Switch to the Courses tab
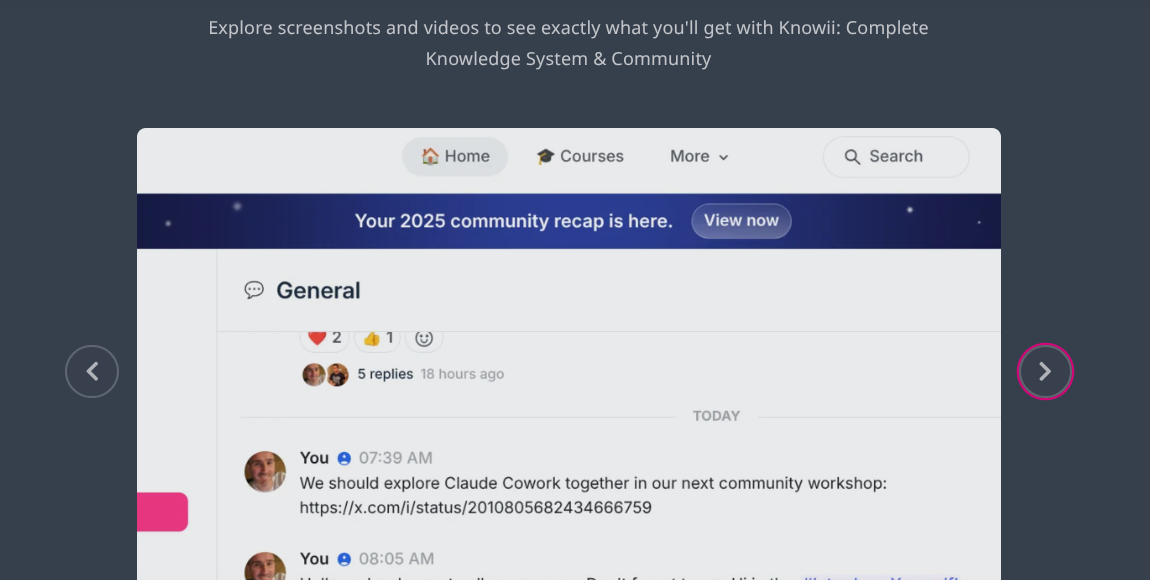The image size is (1150, 580). (x=591, y=157)
